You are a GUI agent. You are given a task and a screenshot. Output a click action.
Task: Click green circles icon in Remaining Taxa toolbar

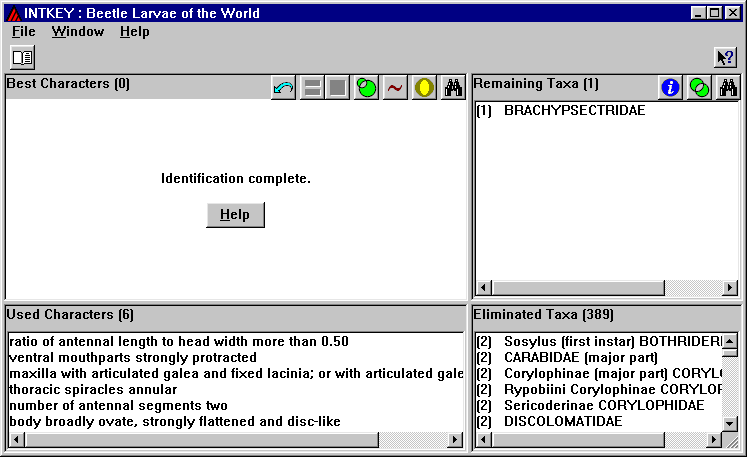(x=699, y=88)
